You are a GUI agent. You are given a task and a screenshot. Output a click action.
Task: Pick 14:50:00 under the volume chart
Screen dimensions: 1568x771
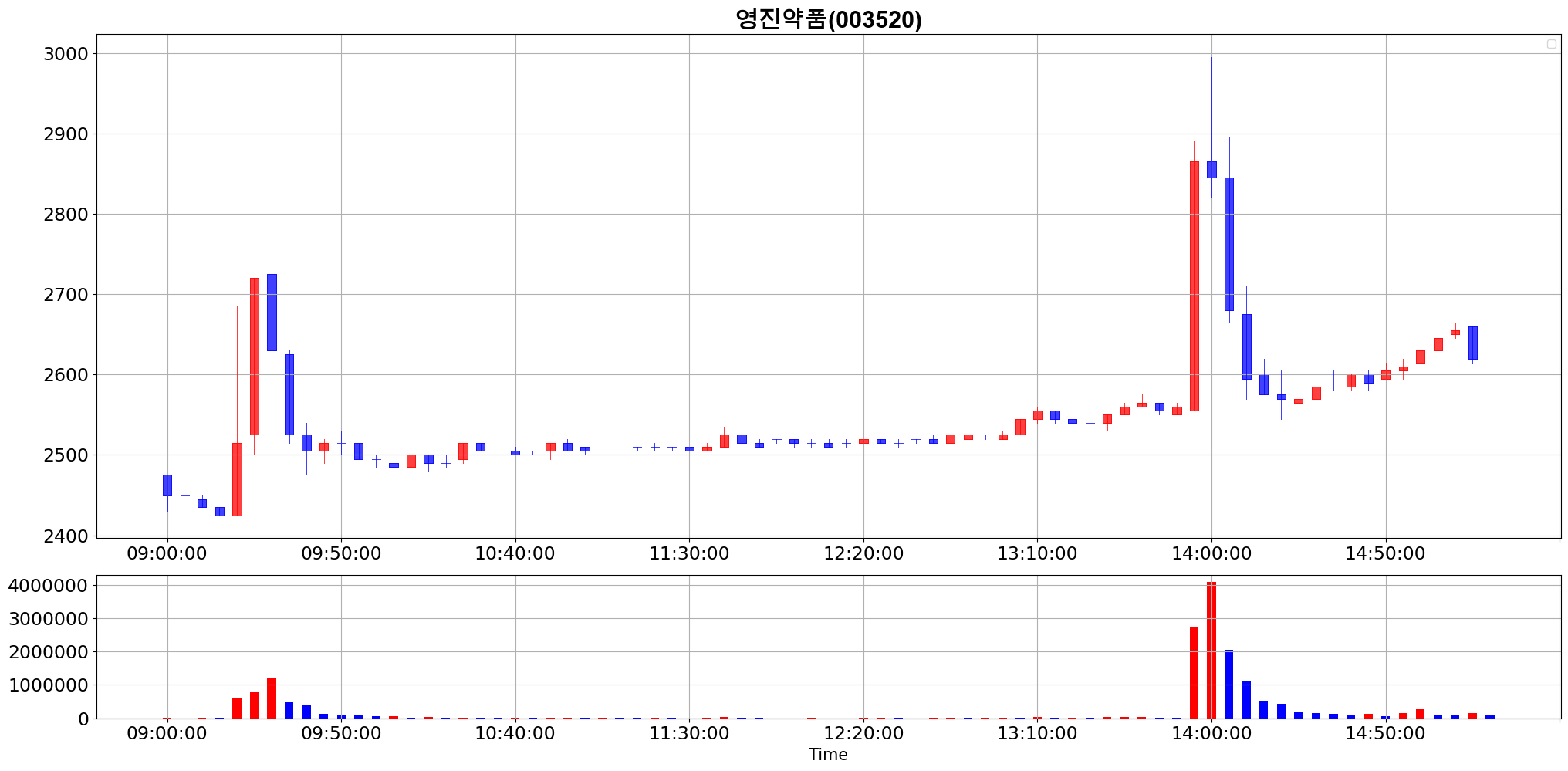coord(1385,733)
